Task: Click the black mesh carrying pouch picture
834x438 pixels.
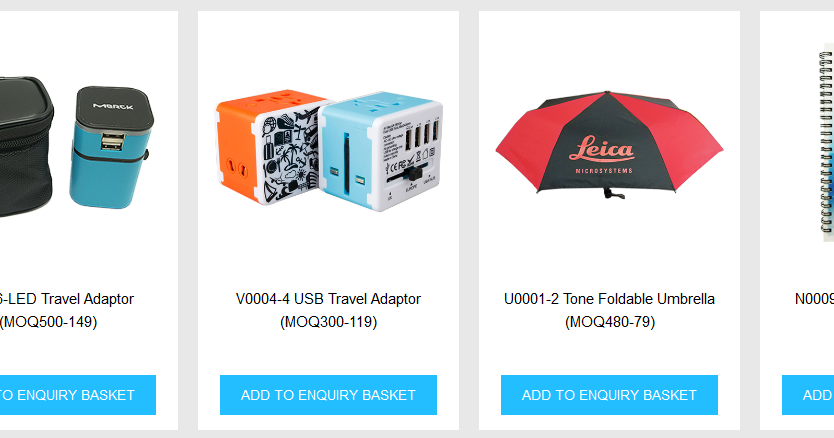Action: (26, 146)
